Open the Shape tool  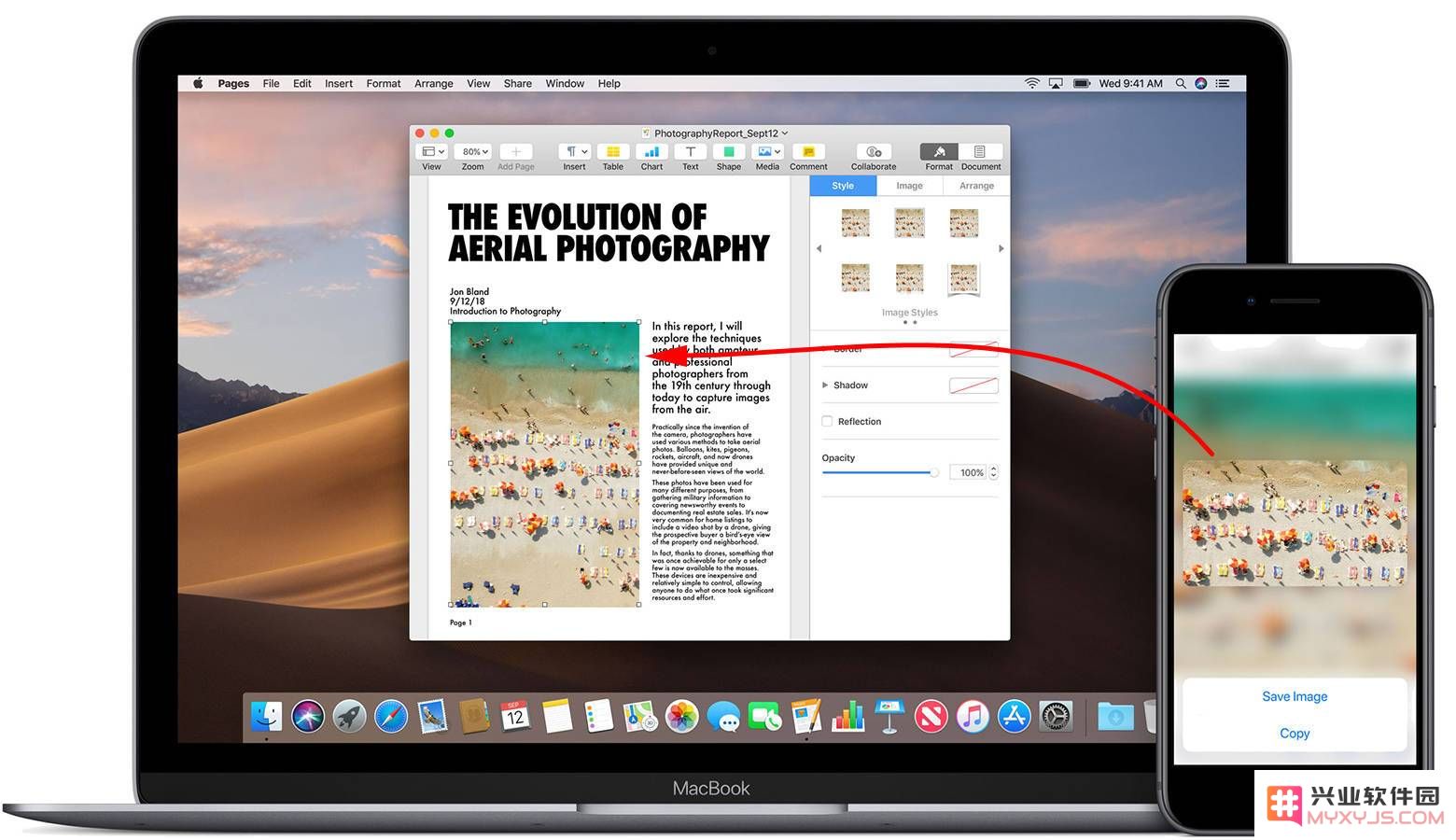pos(728,151)
